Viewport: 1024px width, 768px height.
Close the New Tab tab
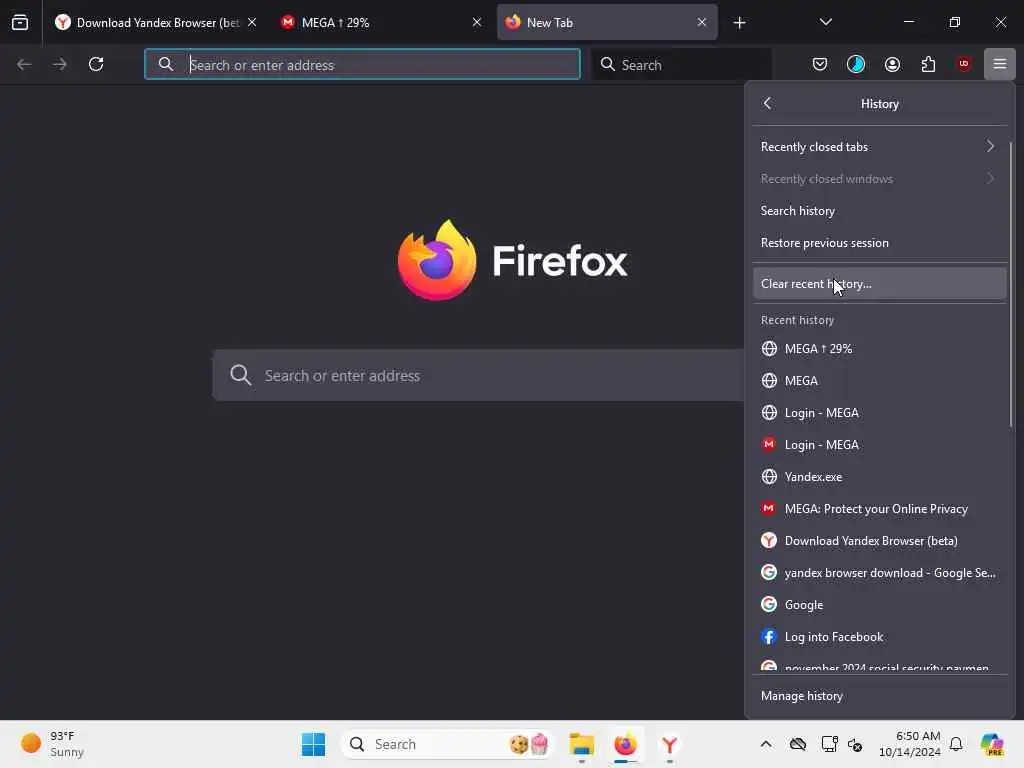pyautogui.click(x=701, y=22)
